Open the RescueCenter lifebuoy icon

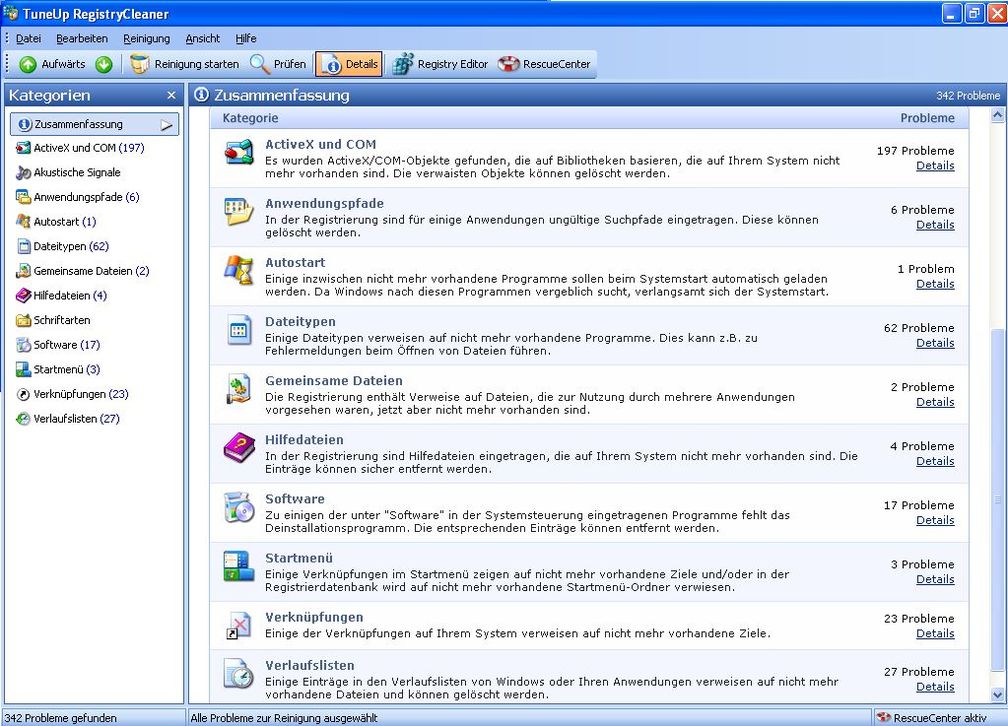508,64
